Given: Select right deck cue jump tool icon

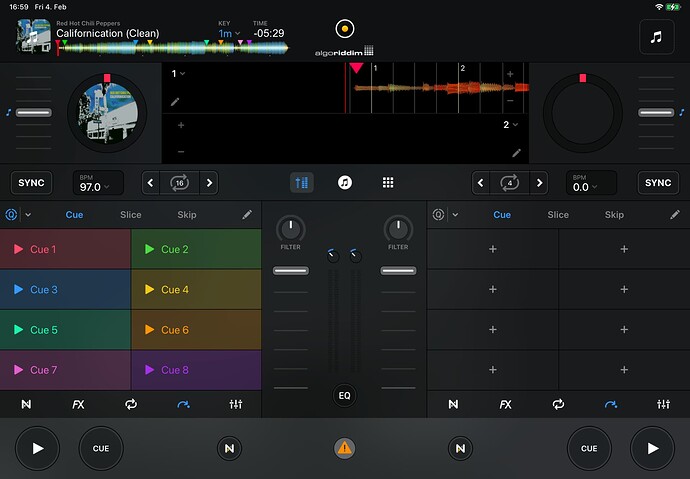Looking at the screenshot, I should 610,404.
